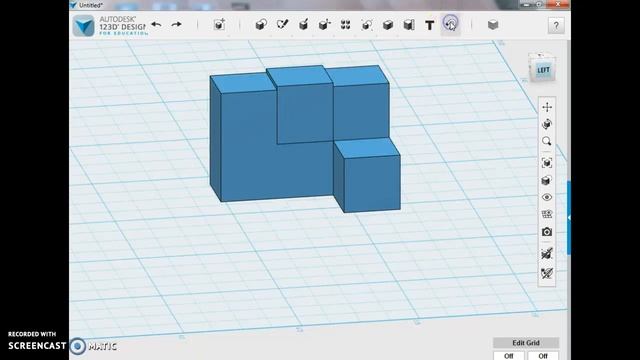Open the Construct tool menu

[303, 25]
